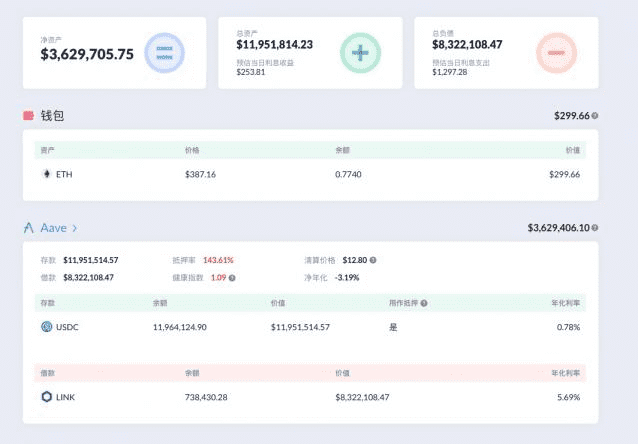The image size is (638, 444).
Task: Click the 年化利率 header in deposits table
Action: point(566,303)
